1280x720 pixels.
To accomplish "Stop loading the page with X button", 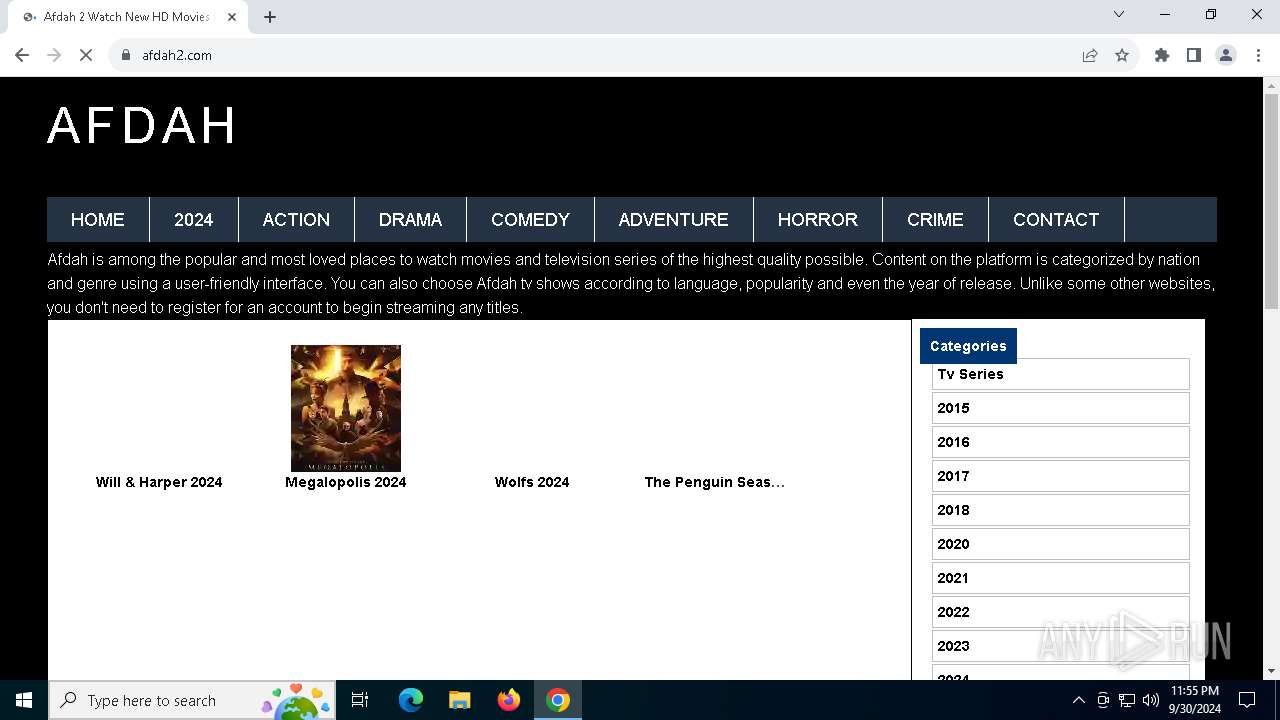I will click(x=86, y=55).
